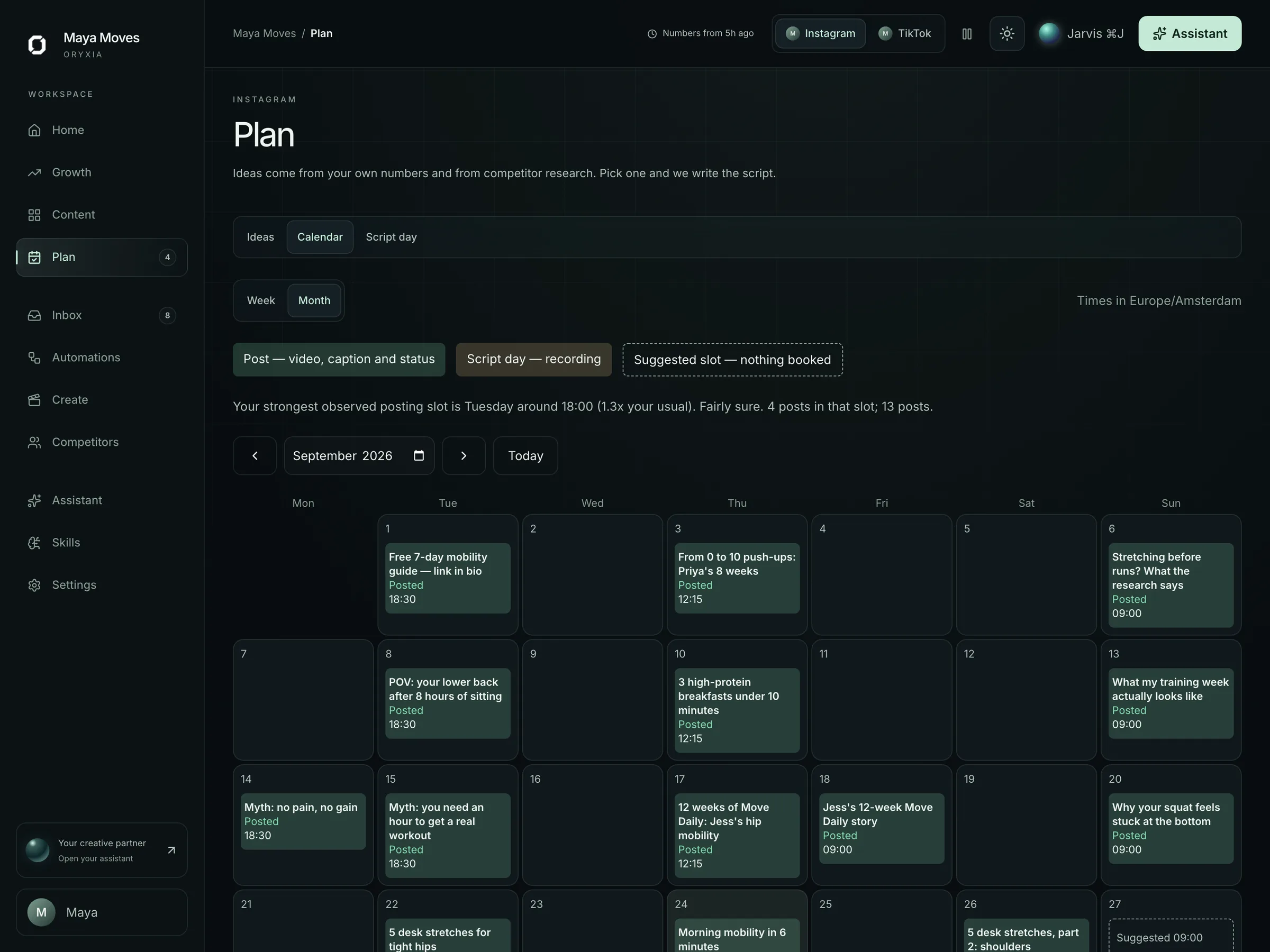Open What my training week post
Viewport: 1270px width, 952px height.
coord(1171,703)
